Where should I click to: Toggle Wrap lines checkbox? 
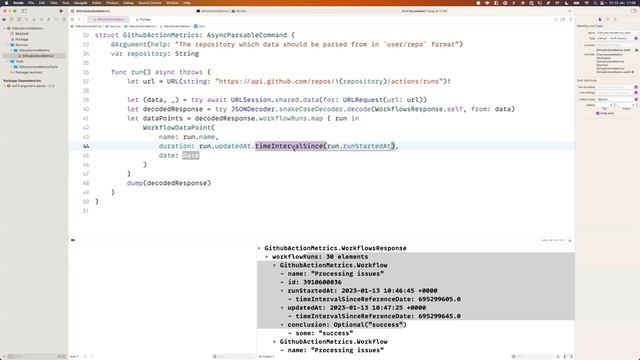click(x=598, y=113)
